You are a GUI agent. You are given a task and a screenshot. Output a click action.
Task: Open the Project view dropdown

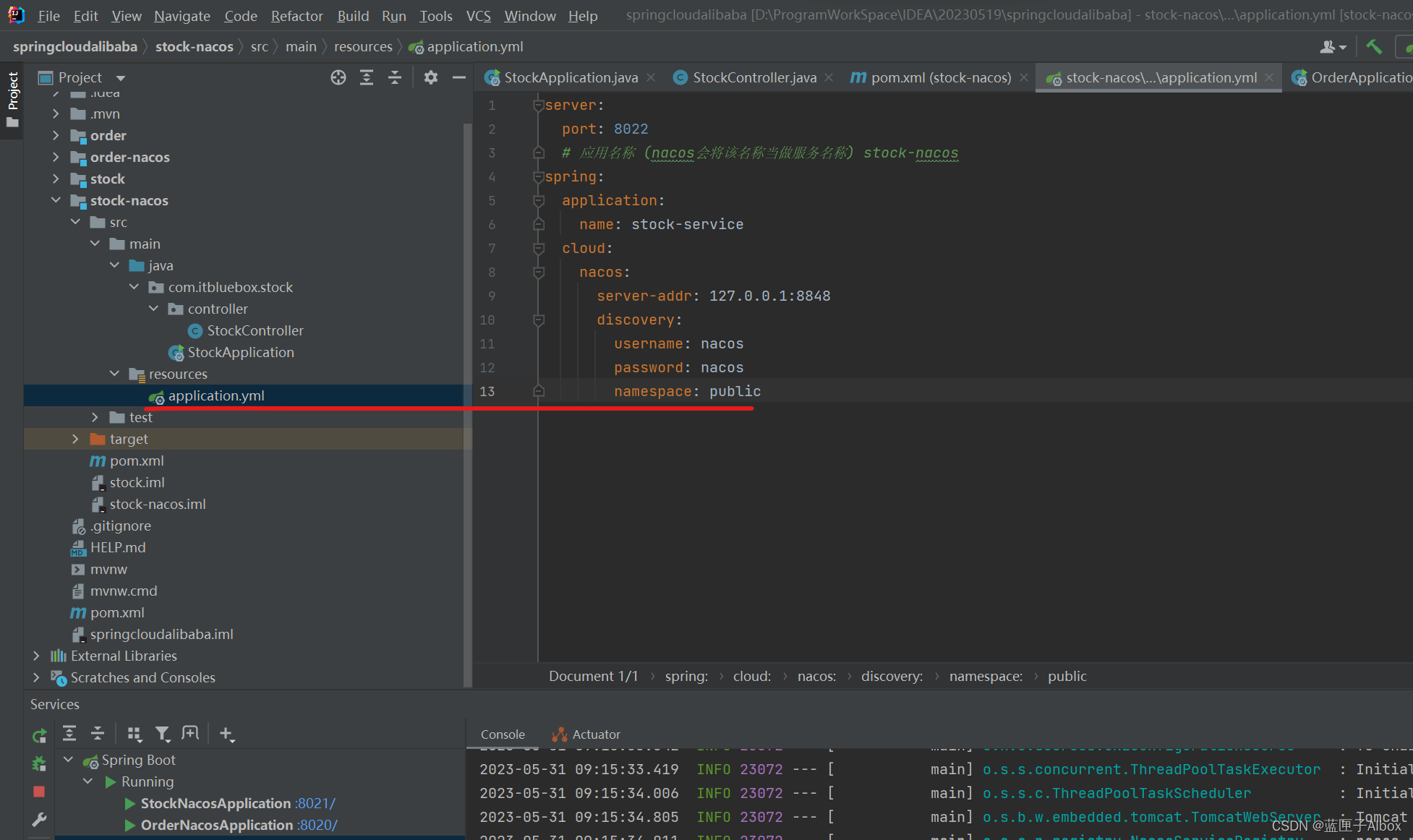pyautogui.click(x=121, y=78)
